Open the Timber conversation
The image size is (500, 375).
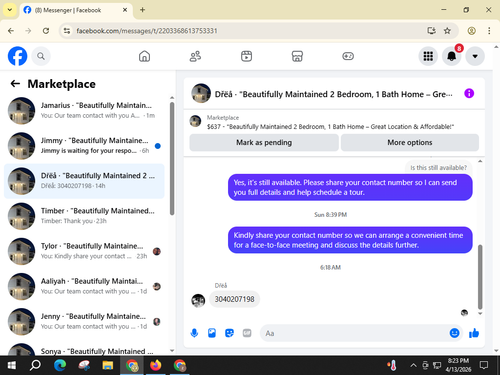(x=84, y=216)
